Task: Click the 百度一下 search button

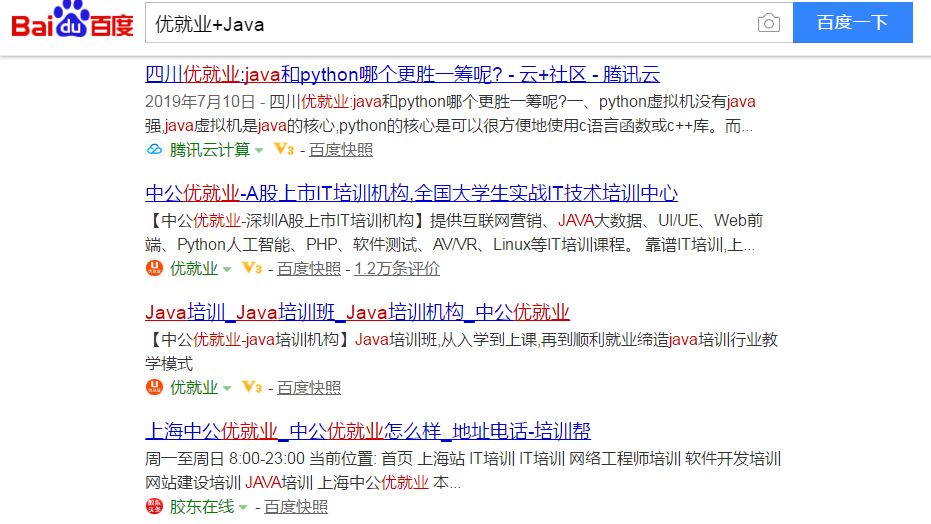Action: (x=853, y=23)
